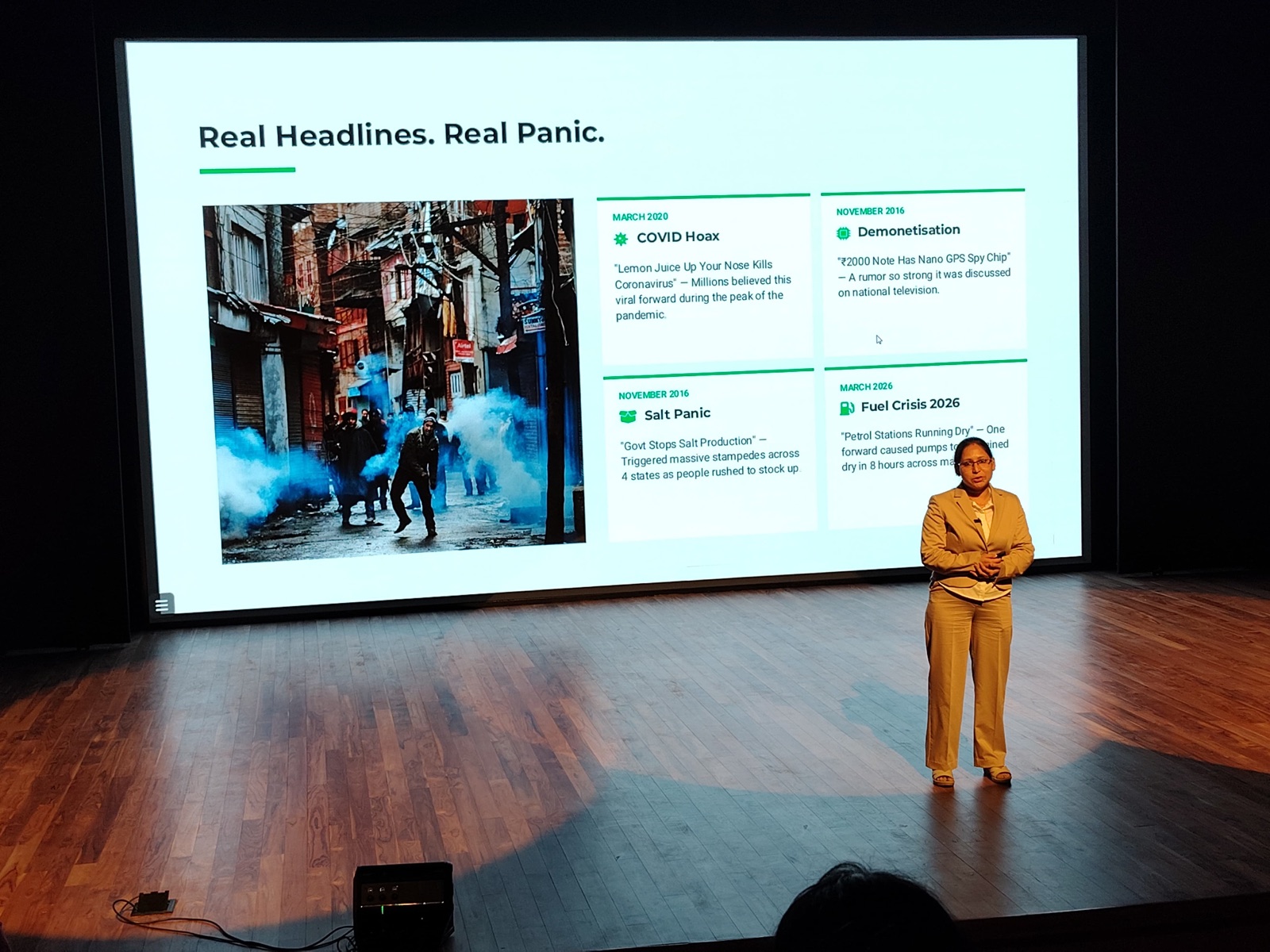Click the "₹2000 Note Has Nano GPS Spy Chip" text
This screenshot has height=952, width=1270.
pos(924,259)
